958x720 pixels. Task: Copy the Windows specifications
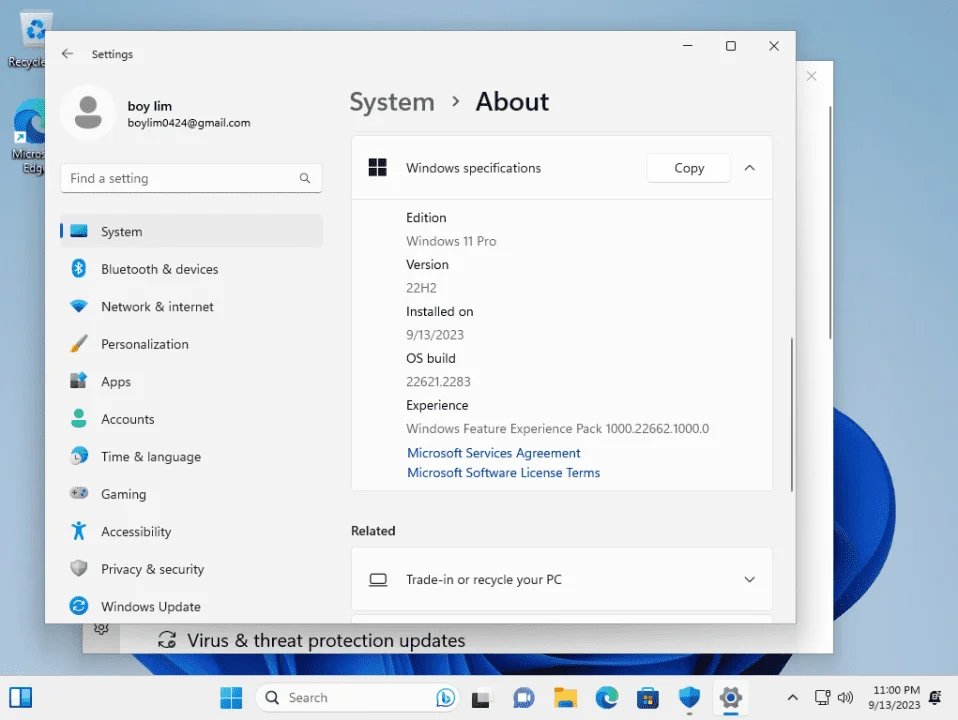pos(689,168)
